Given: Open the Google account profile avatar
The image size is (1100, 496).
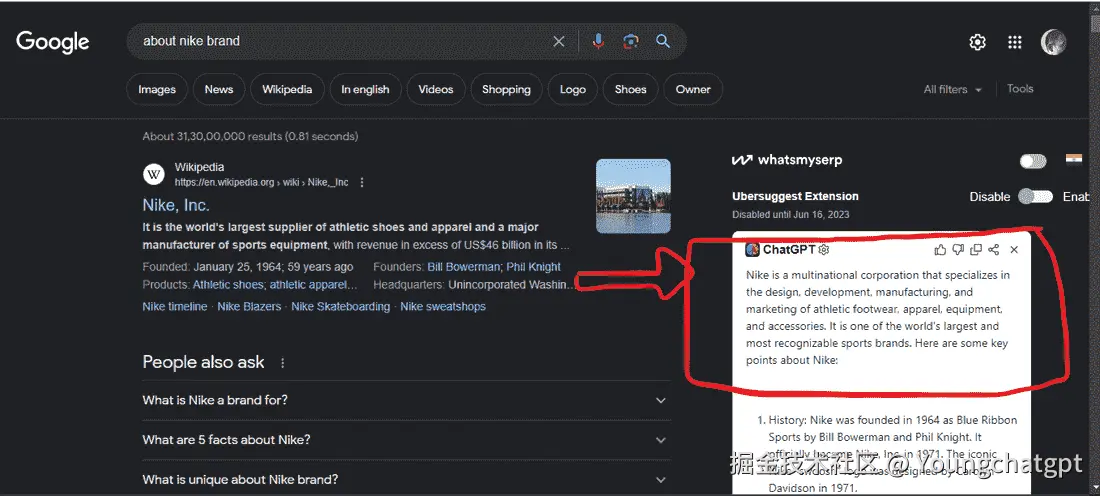Looking at the screenshot, I should click(1054, 42).
